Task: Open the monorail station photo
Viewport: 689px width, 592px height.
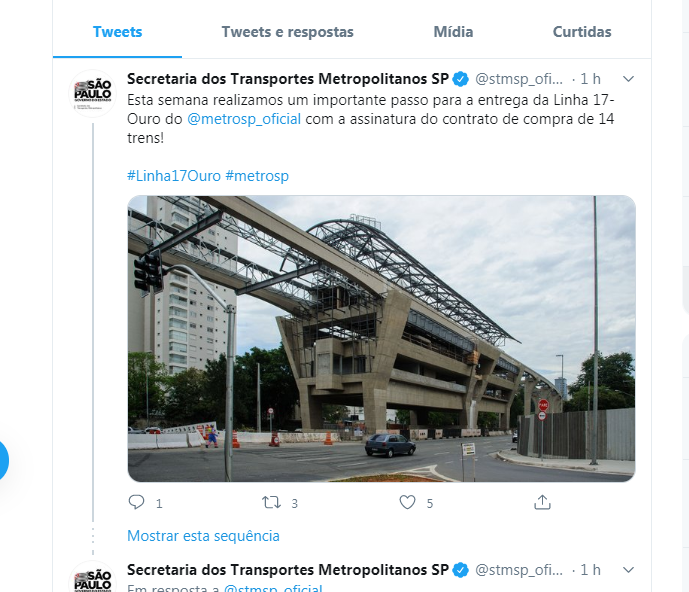Action: tap(381, 338)
